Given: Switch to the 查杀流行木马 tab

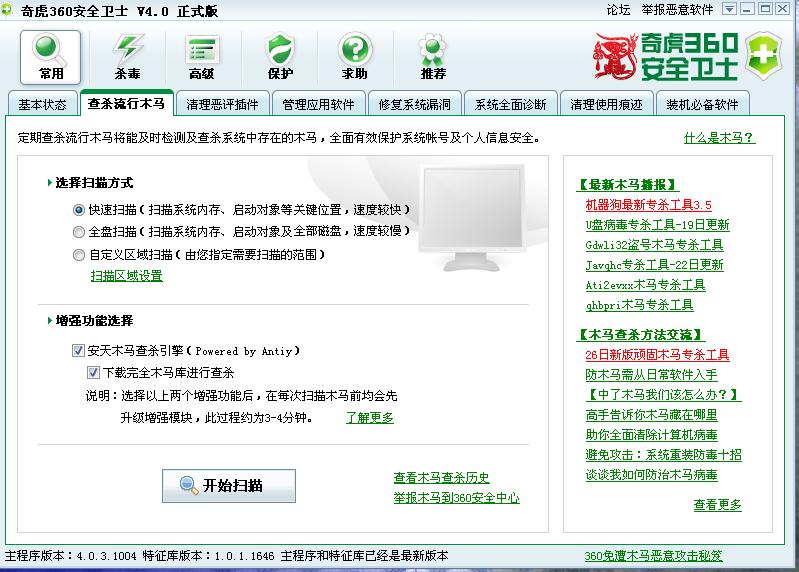Looking at the screenshot, I should [126, 103].
